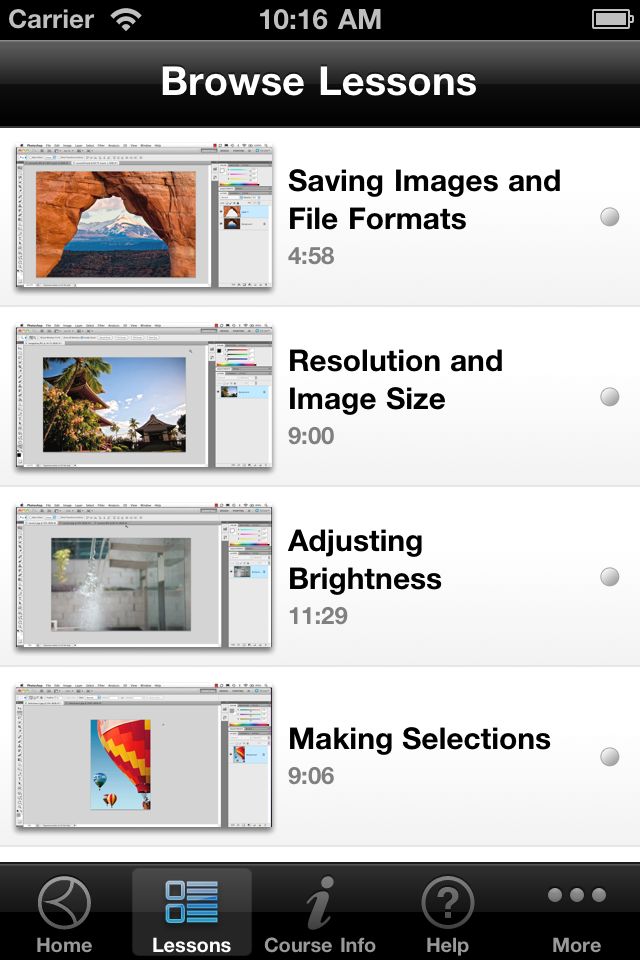Tap the More three-dots icon
The height and width of the screenshot is (960, 640).
pos(576,895)
